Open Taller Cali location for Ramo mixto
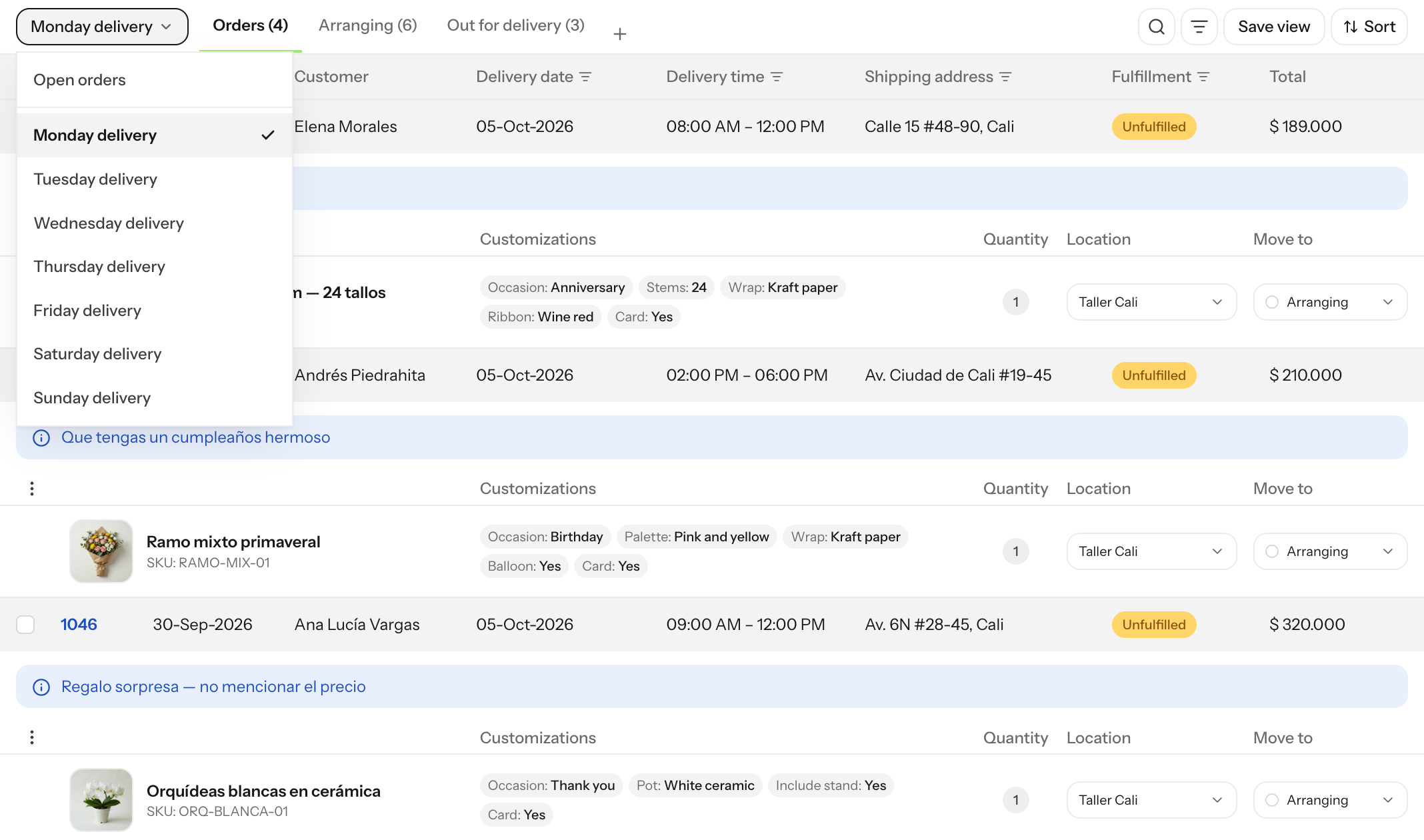Image resolution: width=1424 pixels, height=840 pixels. (1151, 551)
